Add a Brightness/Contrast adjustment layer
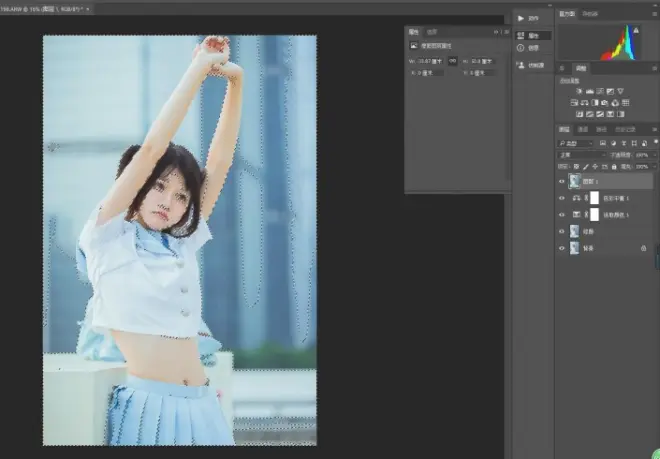The width and height of the screenshot is (660, 459). 580,91
